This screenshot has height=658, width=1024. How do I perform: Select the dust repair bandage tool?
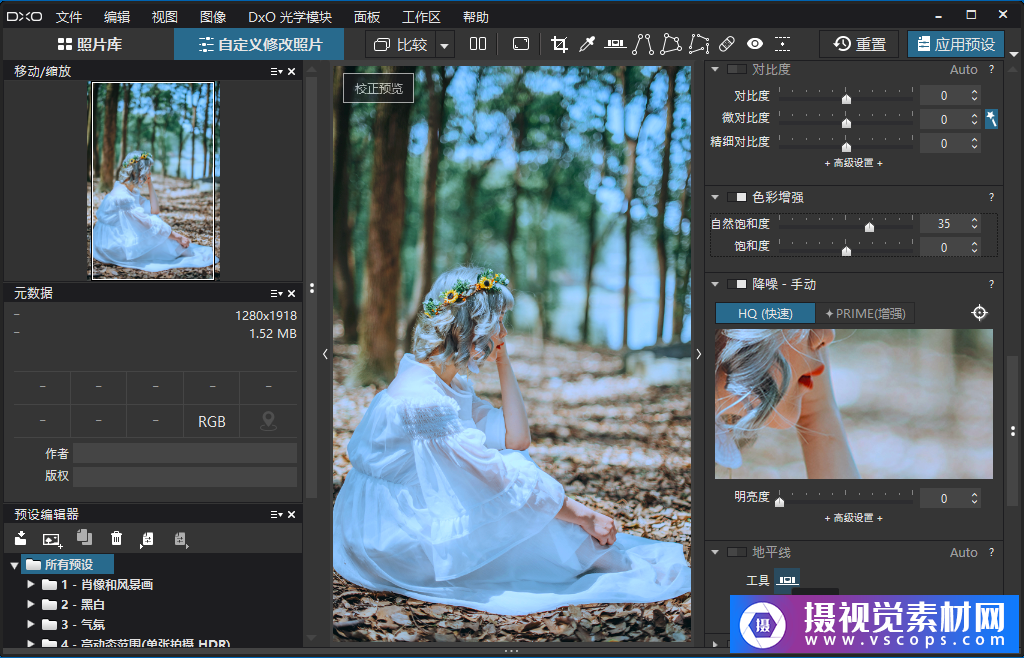[x=727, y=44]
